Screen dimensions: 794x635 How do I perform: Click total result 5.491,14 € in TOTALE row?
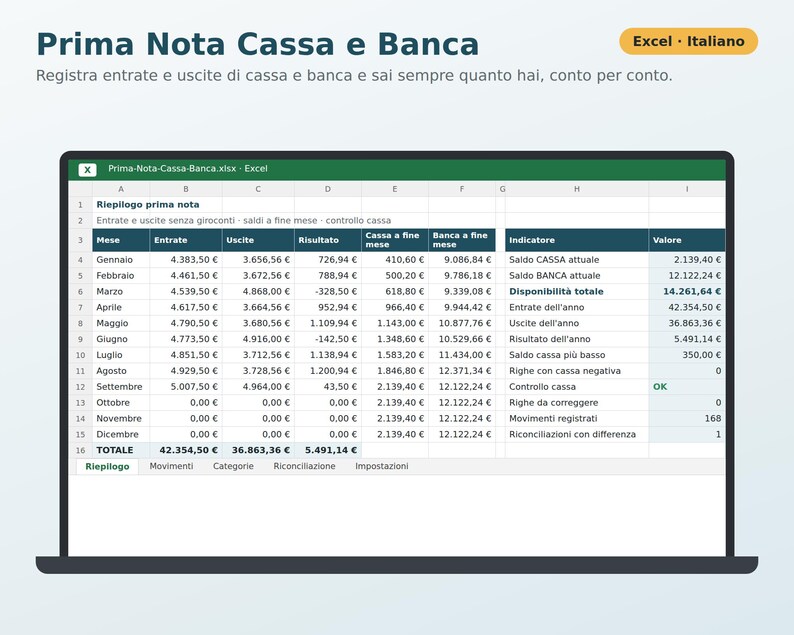click(328, 450)
